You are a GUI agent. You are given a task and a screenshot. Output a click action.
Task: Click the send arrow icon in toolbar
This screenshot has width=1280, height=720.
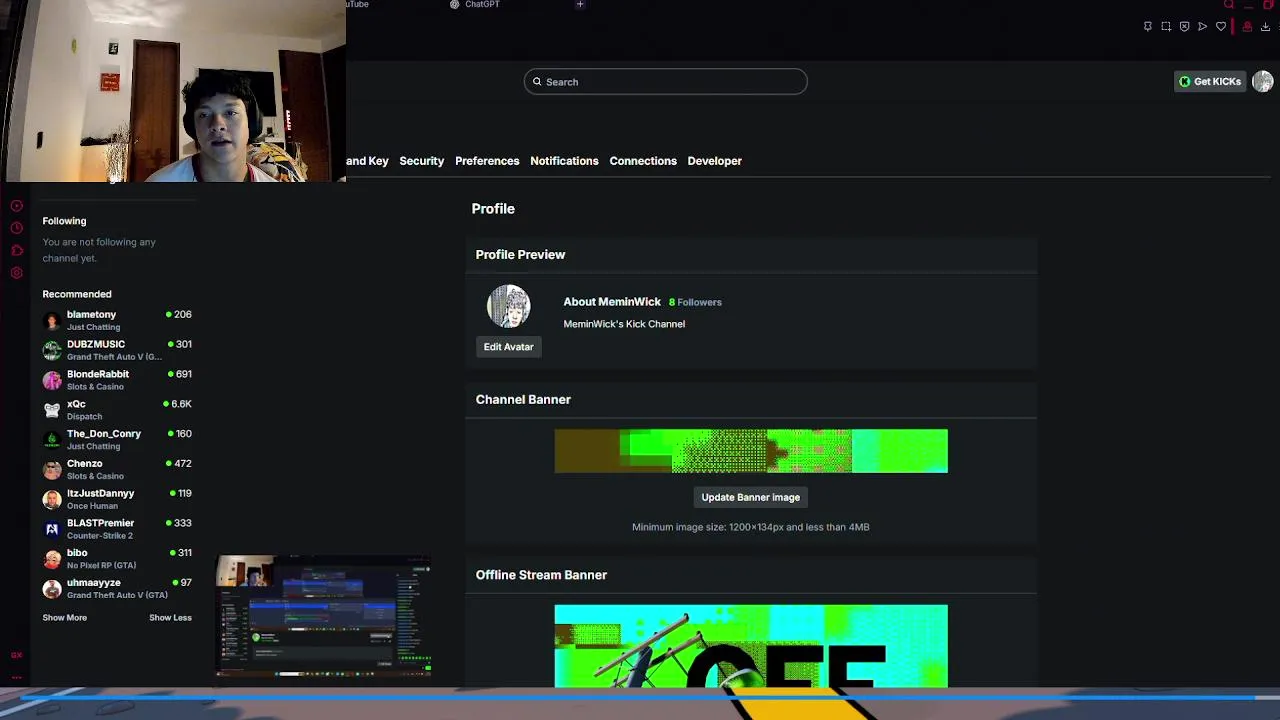1202,27
